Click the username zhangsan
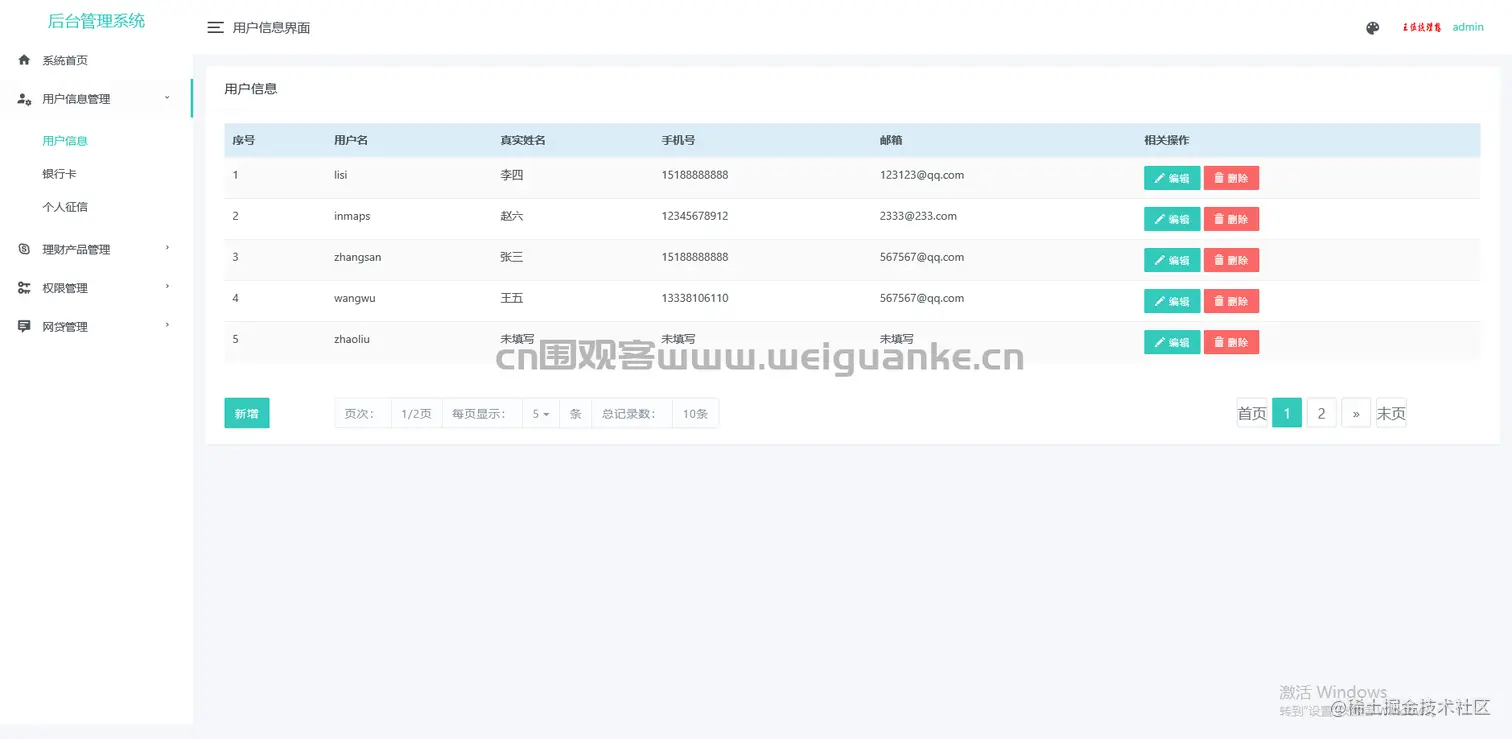This screenshot has width=1512, height=739. point(358,257)
